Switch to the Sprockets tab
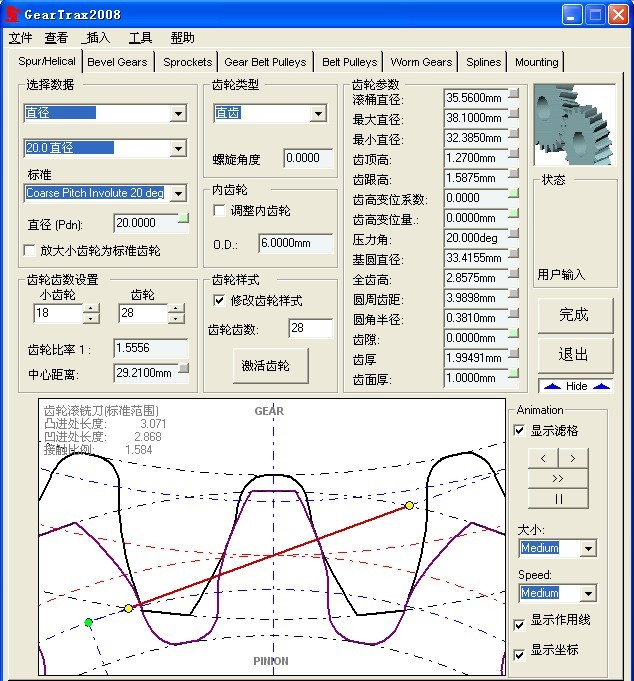Image resolution: width=634 pixels, height=681 pixels. click(188, 62)
